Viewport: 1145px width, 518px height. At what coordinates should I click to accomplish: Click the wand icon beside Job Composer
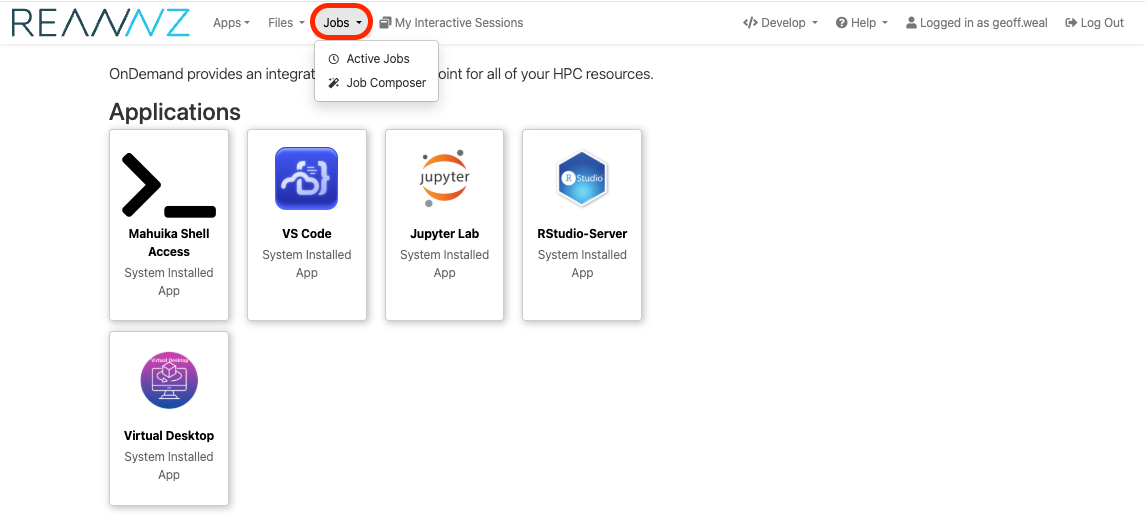pyautogui.click(x=334, y=83)
